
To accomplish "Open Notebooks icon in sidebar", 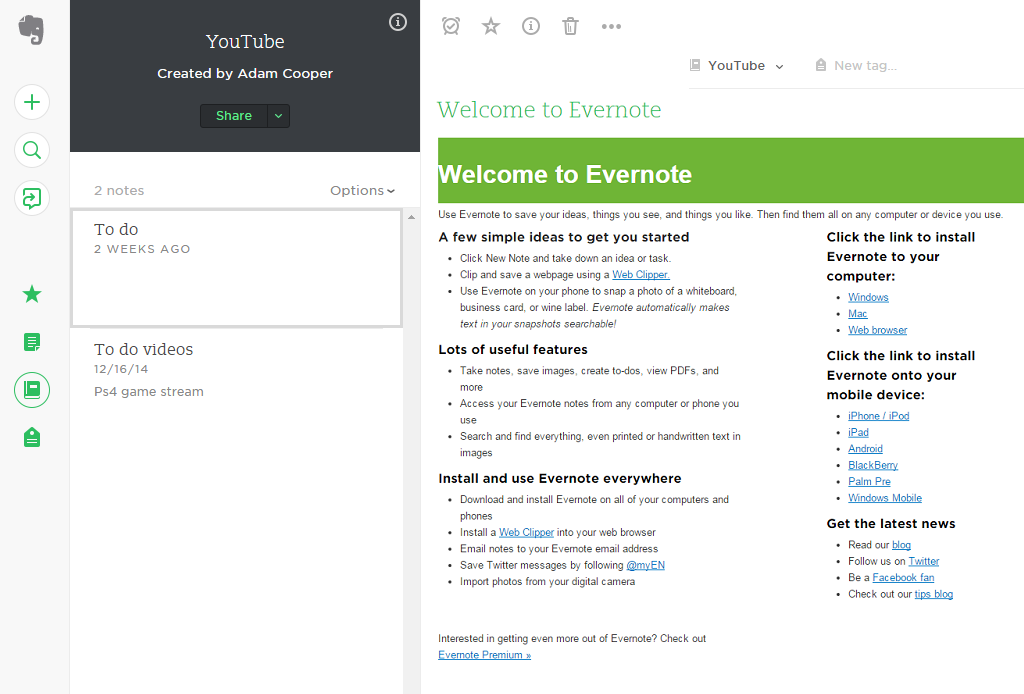I will click(x=32, y=390).
